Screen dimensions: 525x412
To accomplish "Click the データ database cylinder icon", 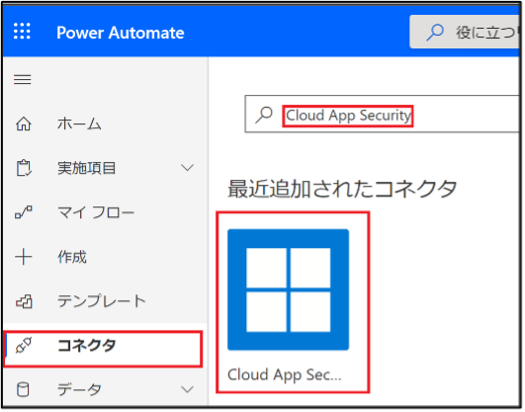I will (23, 390).
